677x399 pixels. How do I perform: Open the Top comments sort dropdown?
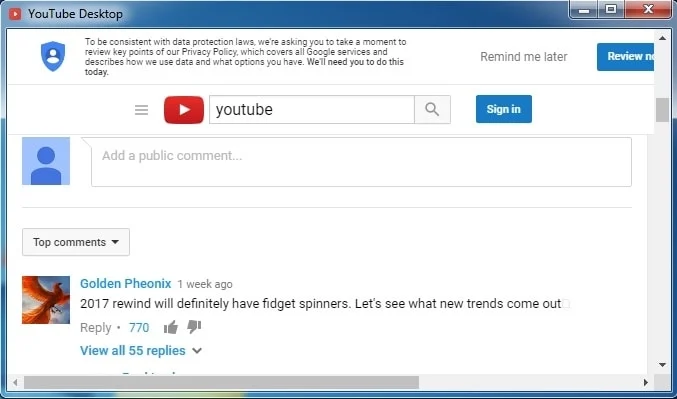[x=76, y=242]
